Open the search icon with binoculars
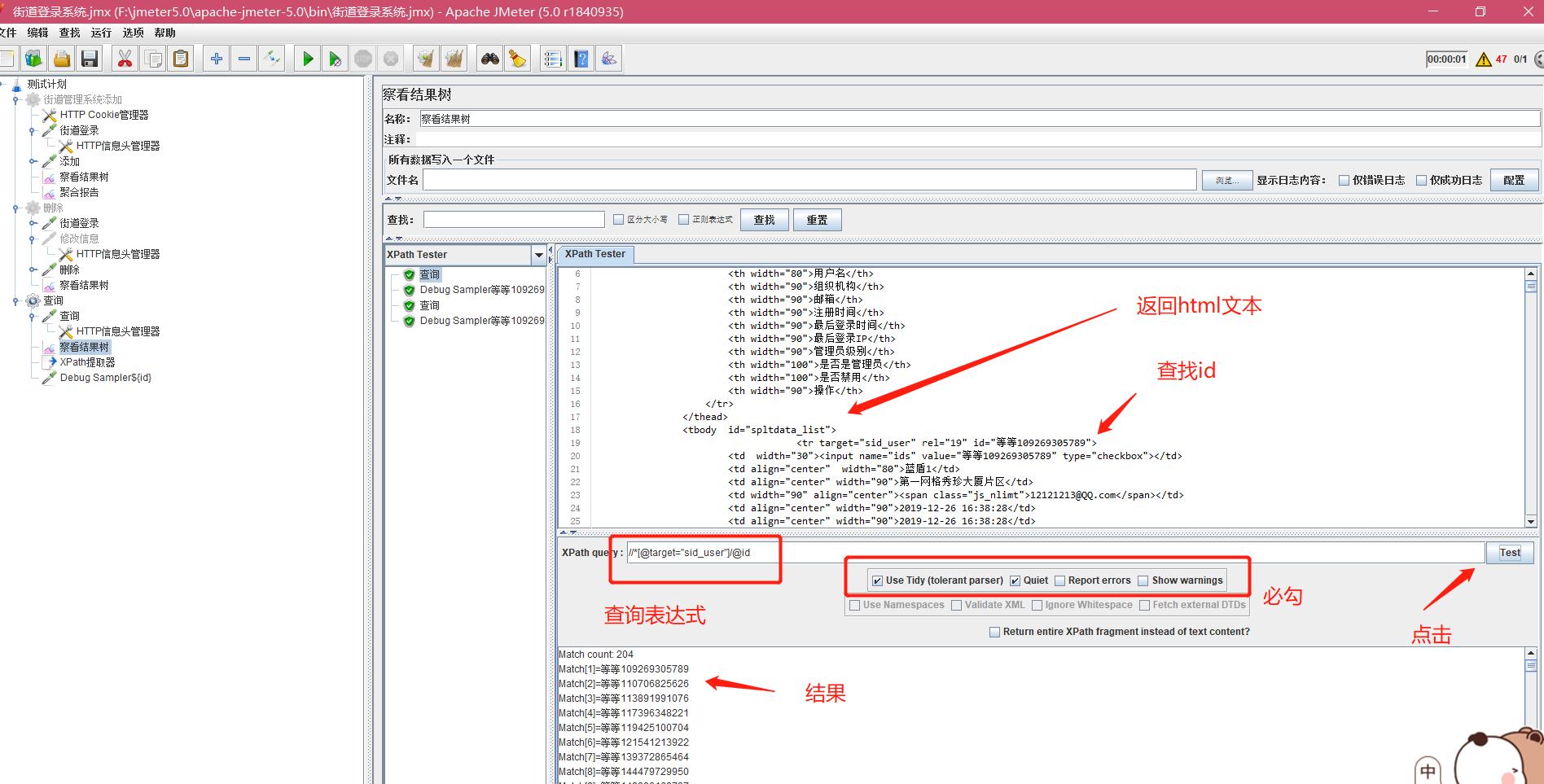This screenshot has height=784, width=1544. (x=489, y=58)
